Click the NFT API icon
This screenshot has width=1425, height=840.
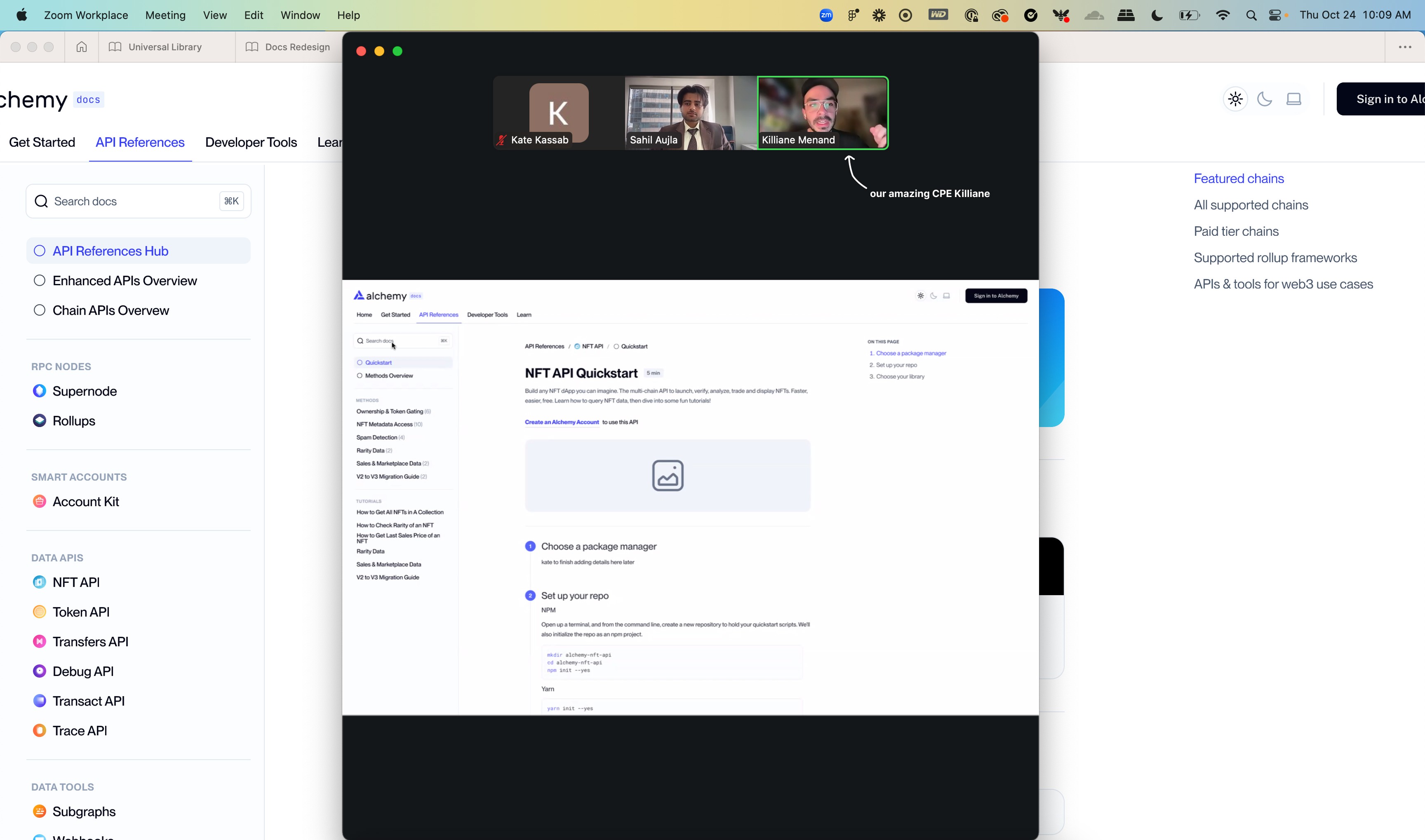point(39,582)
